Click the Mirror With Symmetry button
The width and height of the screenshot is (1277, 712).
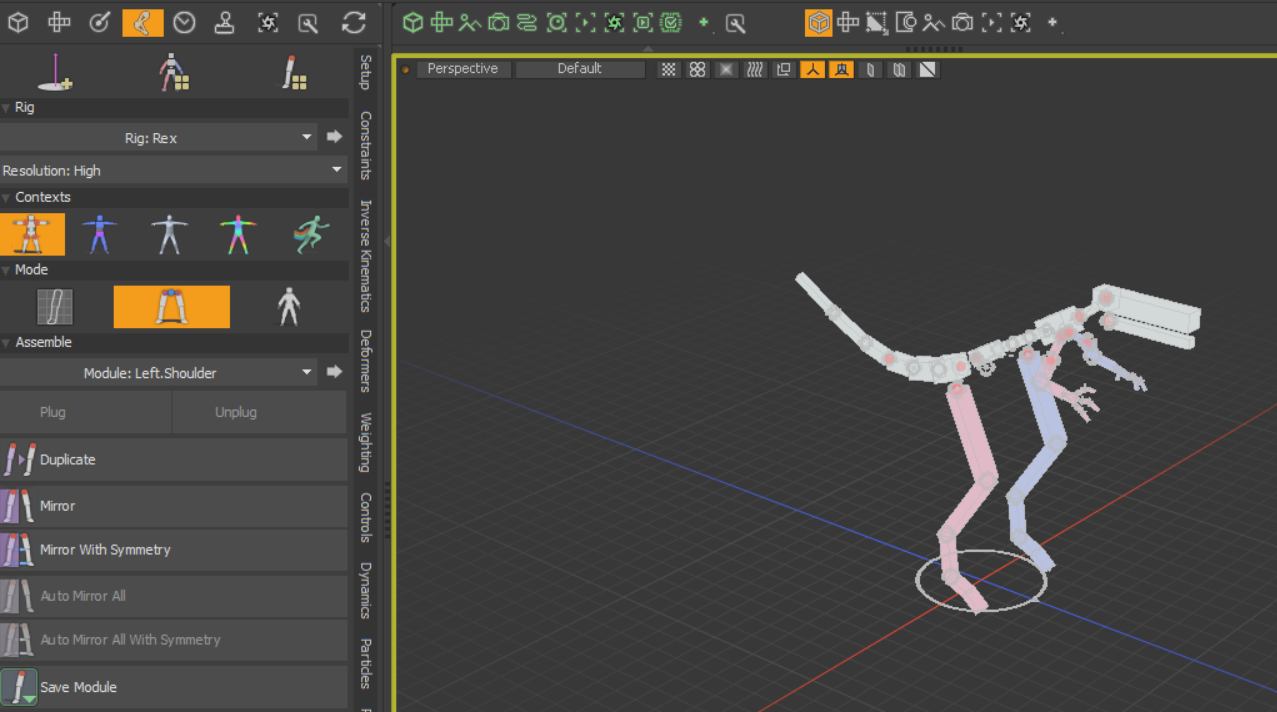pos(174,550)
